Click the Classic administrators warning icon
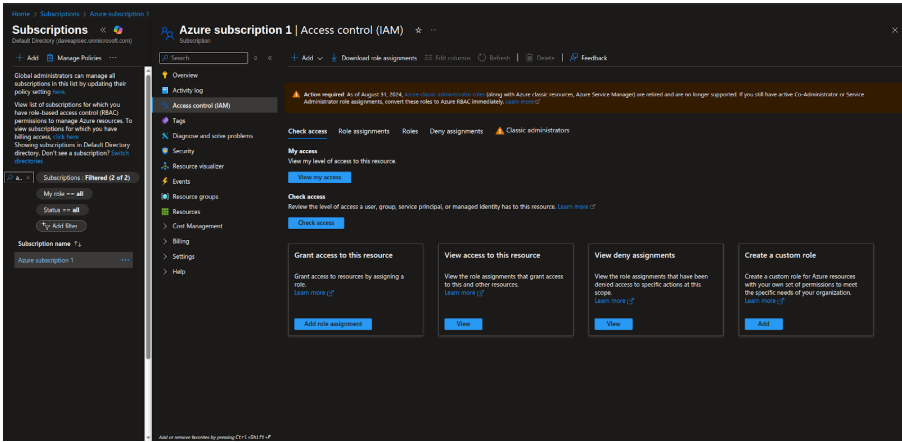This screenshot has width=902, height=442. coord(499,131)
